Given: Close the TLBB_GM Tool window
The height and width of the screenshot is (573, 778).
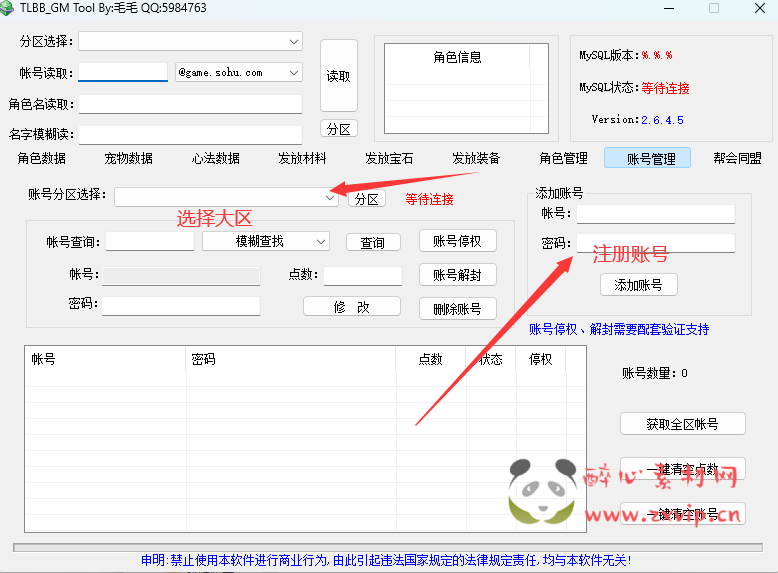Looking at the screenshot, I should (760, 8).
